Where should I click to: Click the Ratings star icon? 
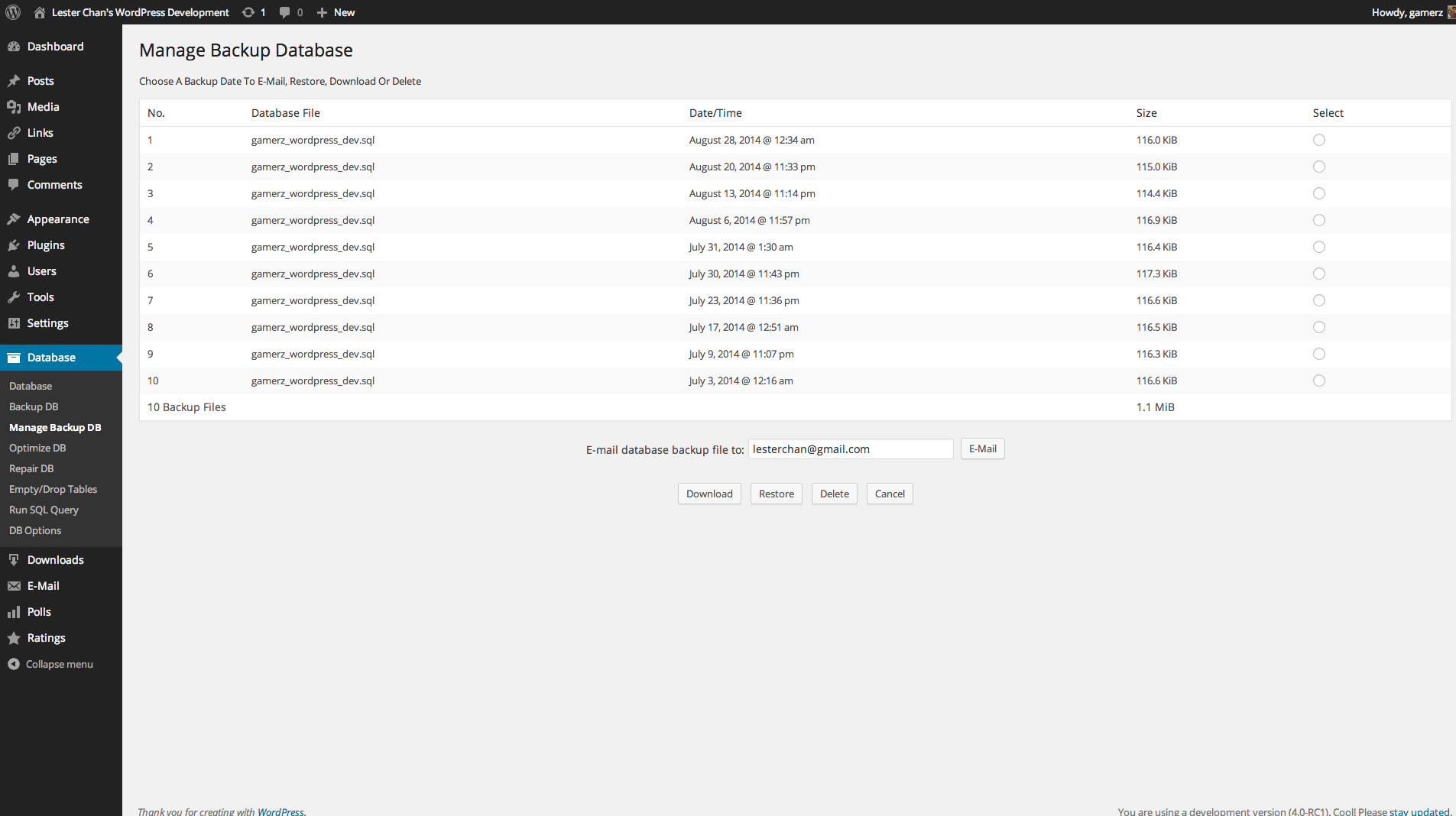point(14,638)
